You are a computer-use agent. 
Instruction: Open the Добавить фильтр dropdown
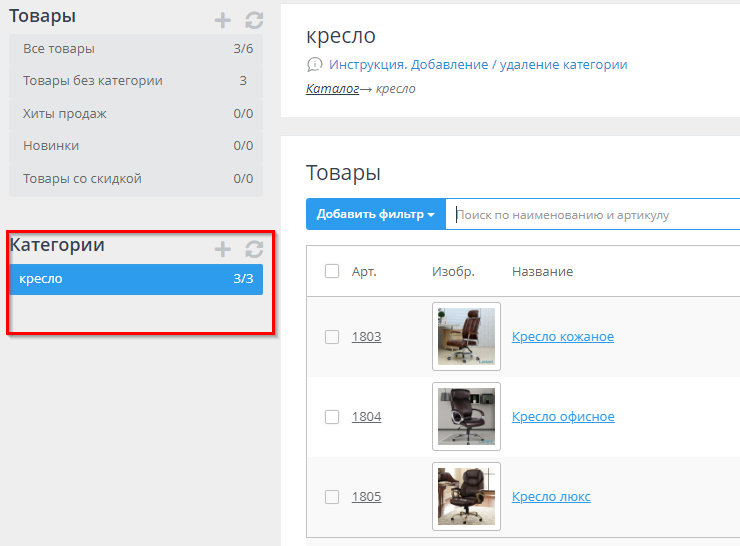[375, 214]
